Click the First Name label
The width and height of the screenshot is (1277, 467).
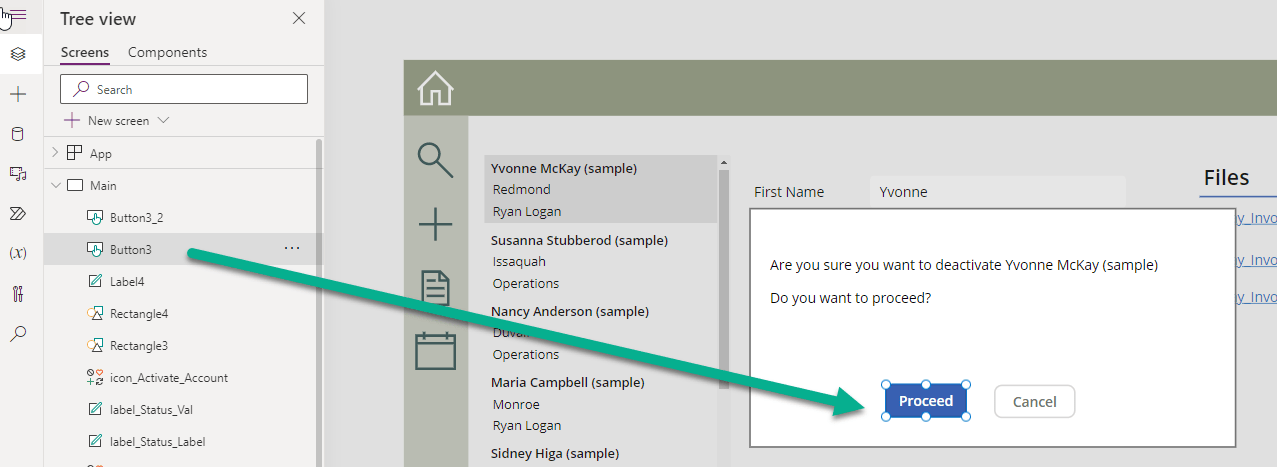(x=789, y=192)
